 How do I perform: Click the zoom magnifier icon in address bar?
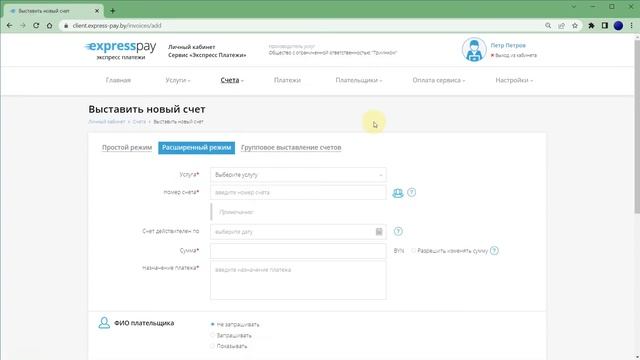click(x=548, y=25)
